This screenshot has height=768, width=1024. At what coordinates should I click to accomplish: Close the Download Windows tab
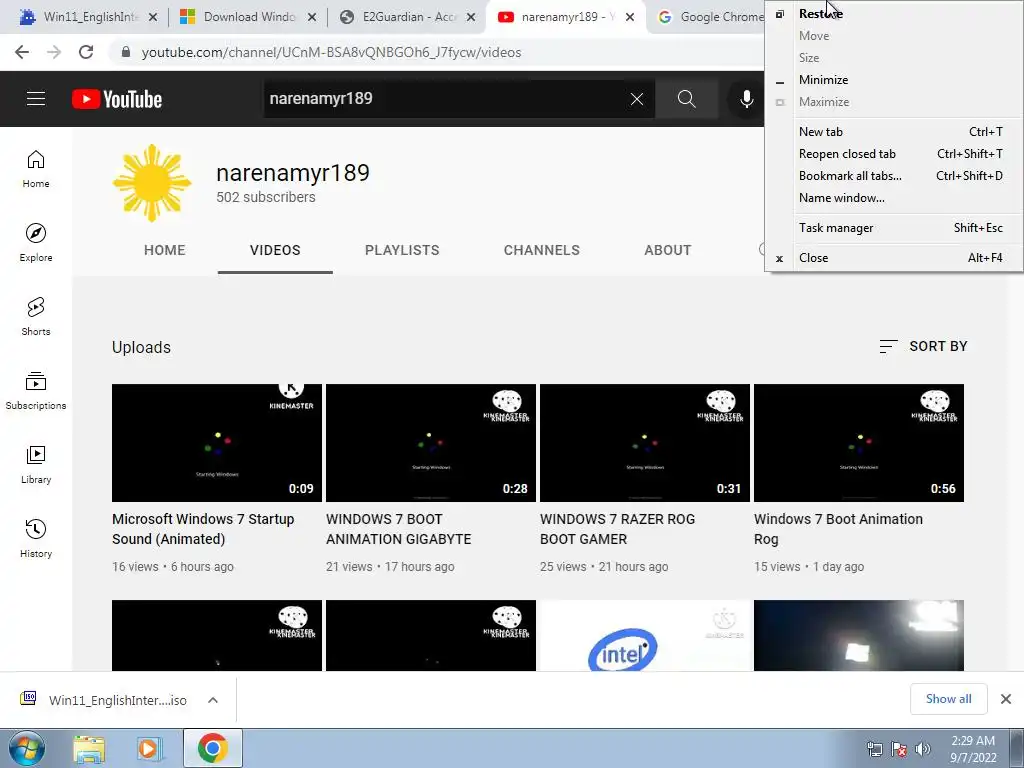coord(312,17)
